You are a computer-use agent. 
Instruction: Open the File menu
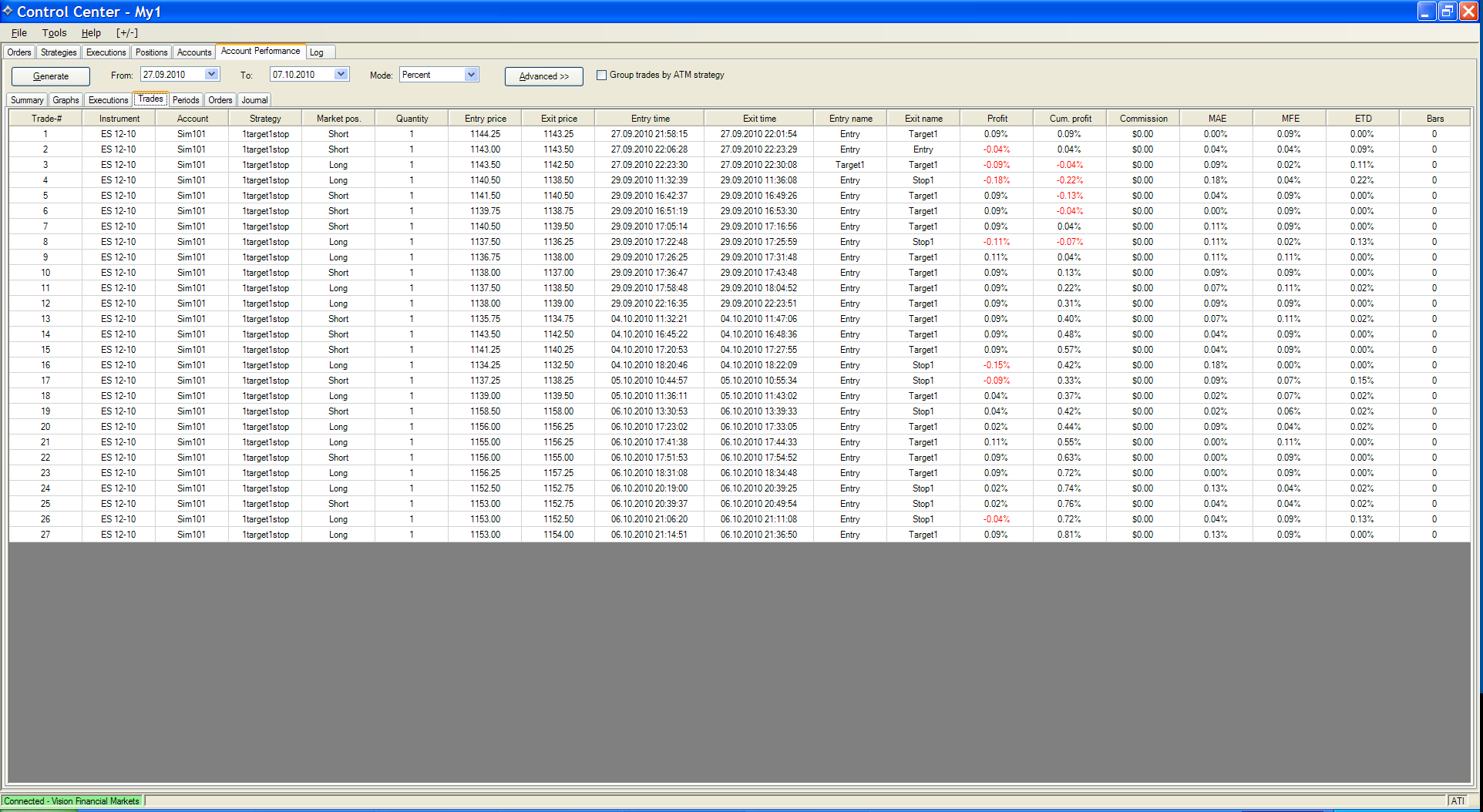click(x=19, y=33)
